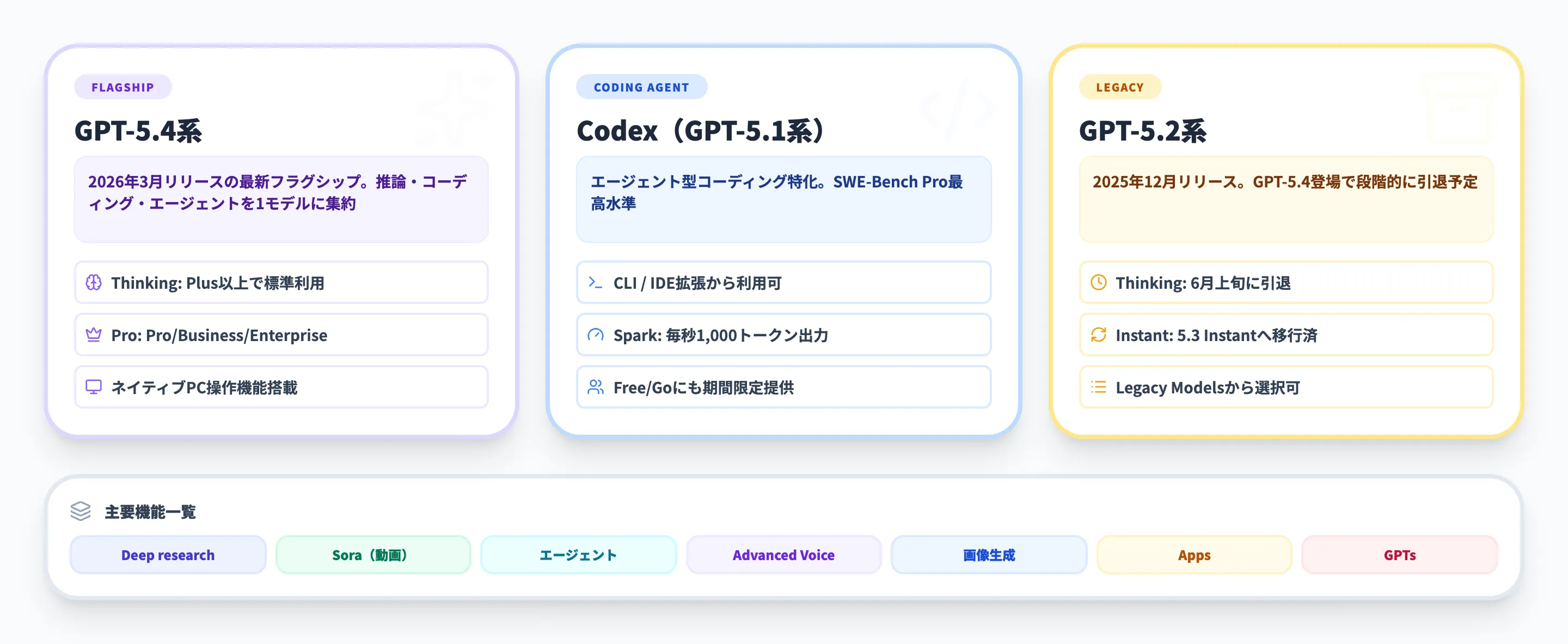Click the FLAGSHIP badge color pill

pos(122,87)
